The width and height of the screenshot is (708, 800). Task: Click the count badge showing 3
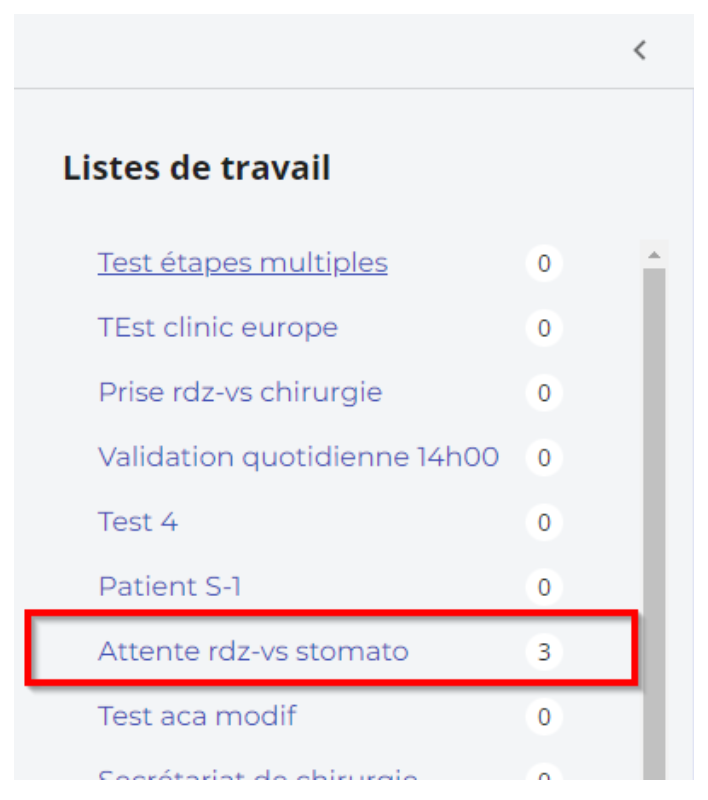(x=544, y=652)
